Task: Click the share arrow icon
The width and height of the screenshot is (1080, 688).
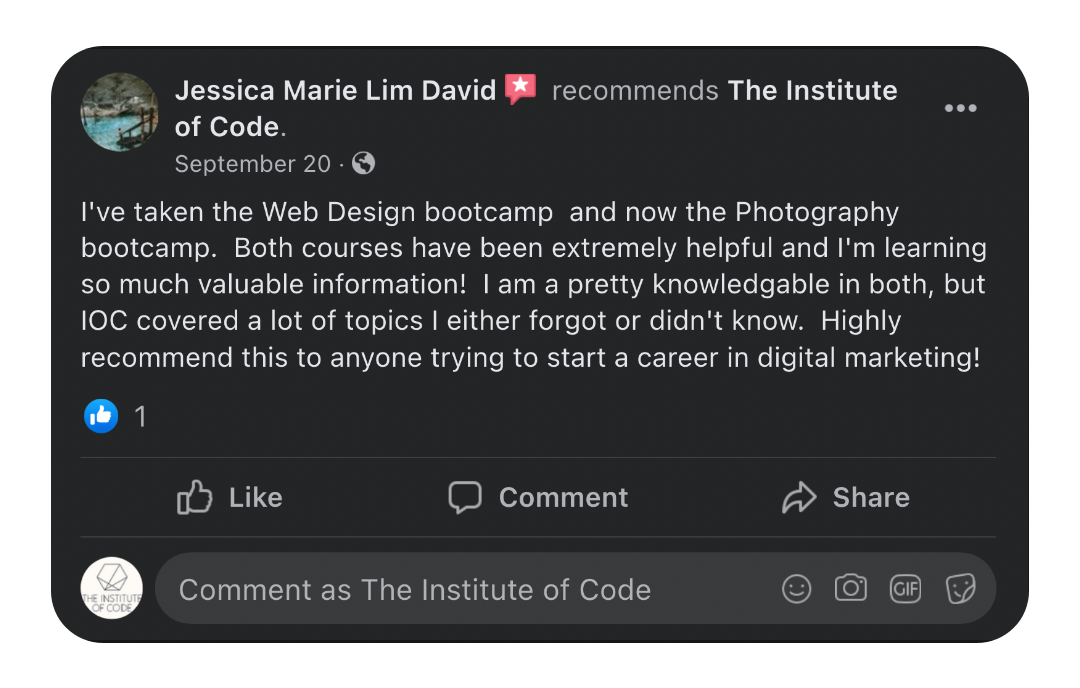Action: click(799, 497)
